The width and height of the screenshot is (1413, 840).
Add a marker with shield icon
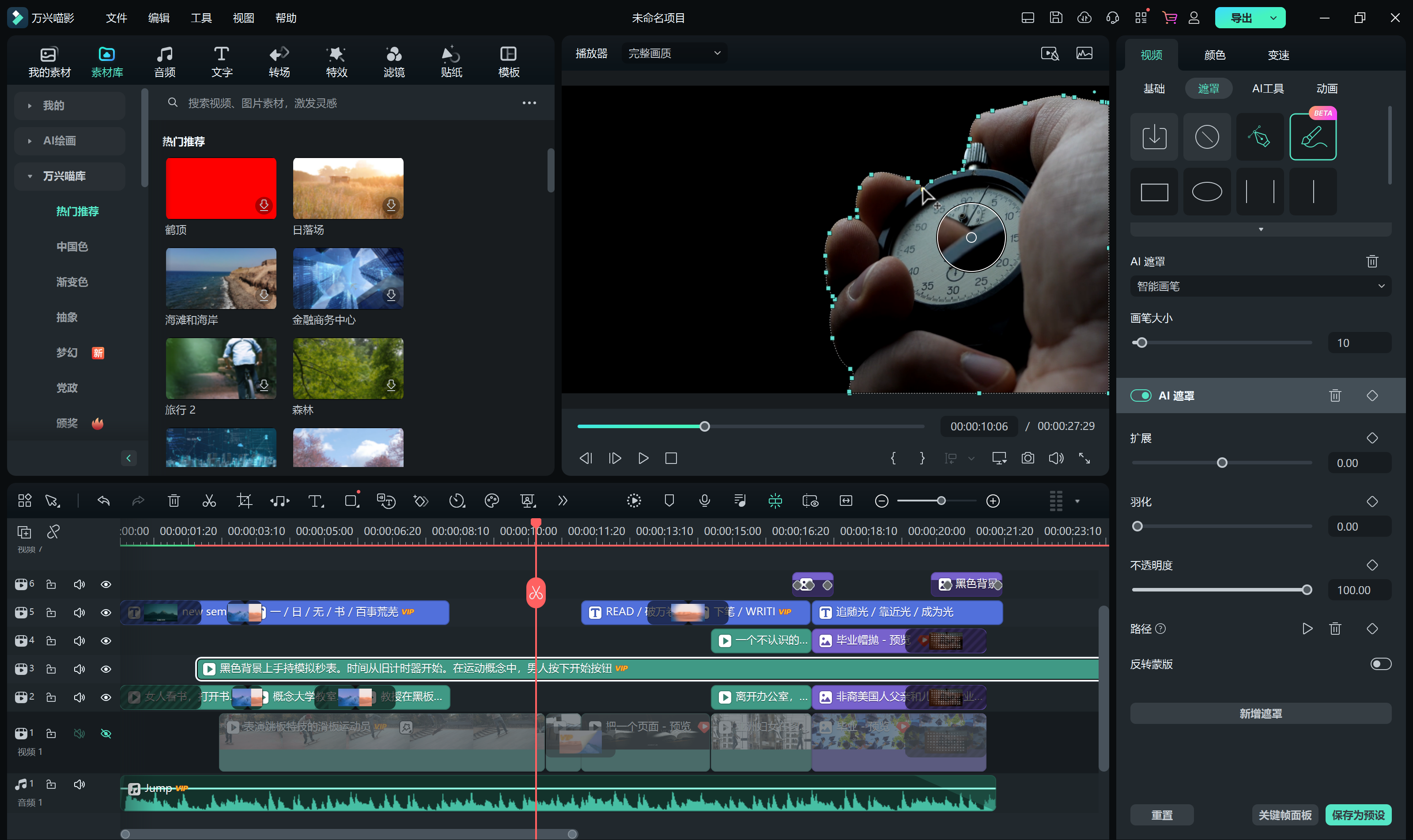tap(669, 501)
